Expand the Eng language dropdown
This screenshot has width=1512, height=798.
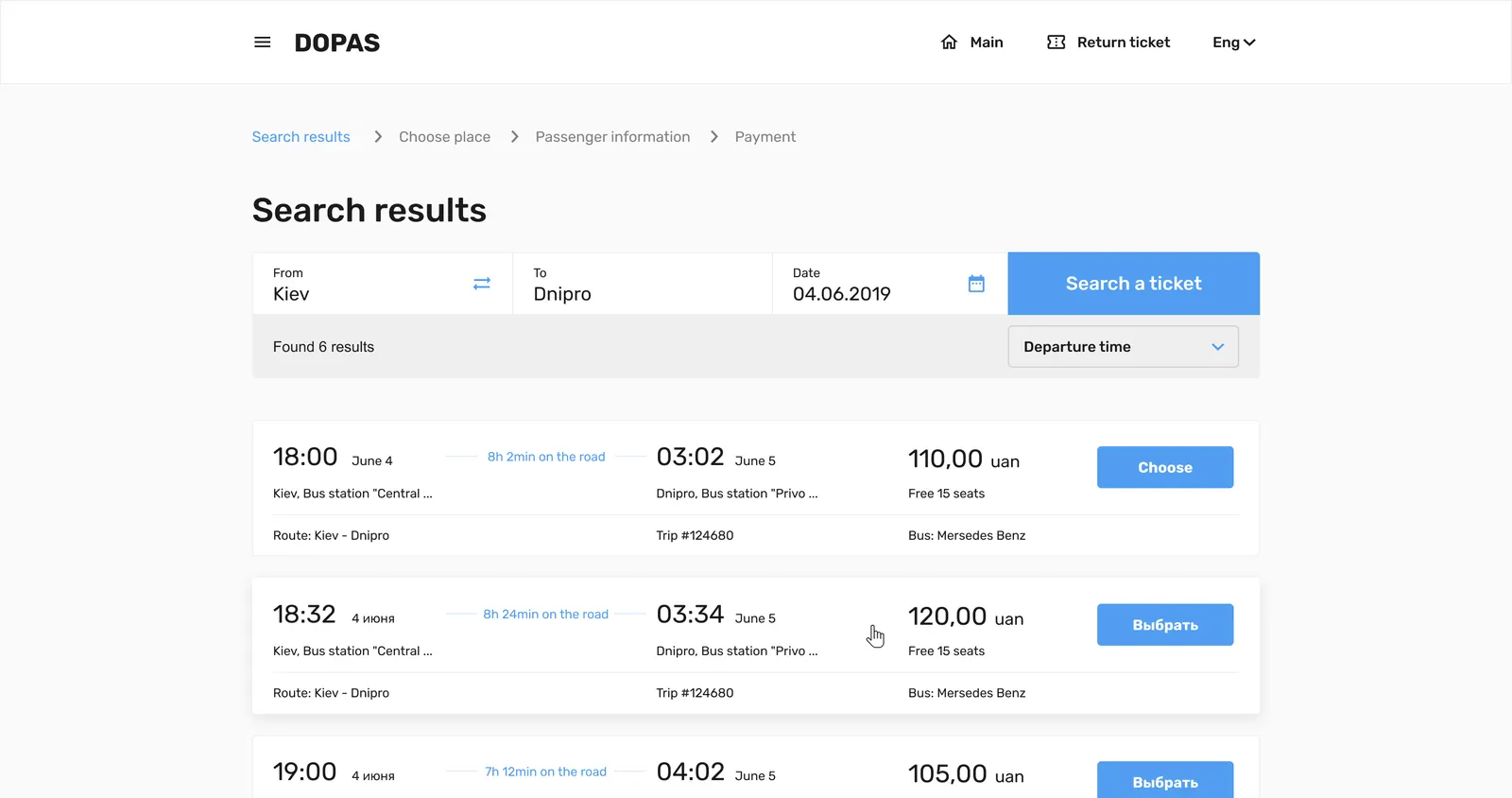coord(1234,43)
